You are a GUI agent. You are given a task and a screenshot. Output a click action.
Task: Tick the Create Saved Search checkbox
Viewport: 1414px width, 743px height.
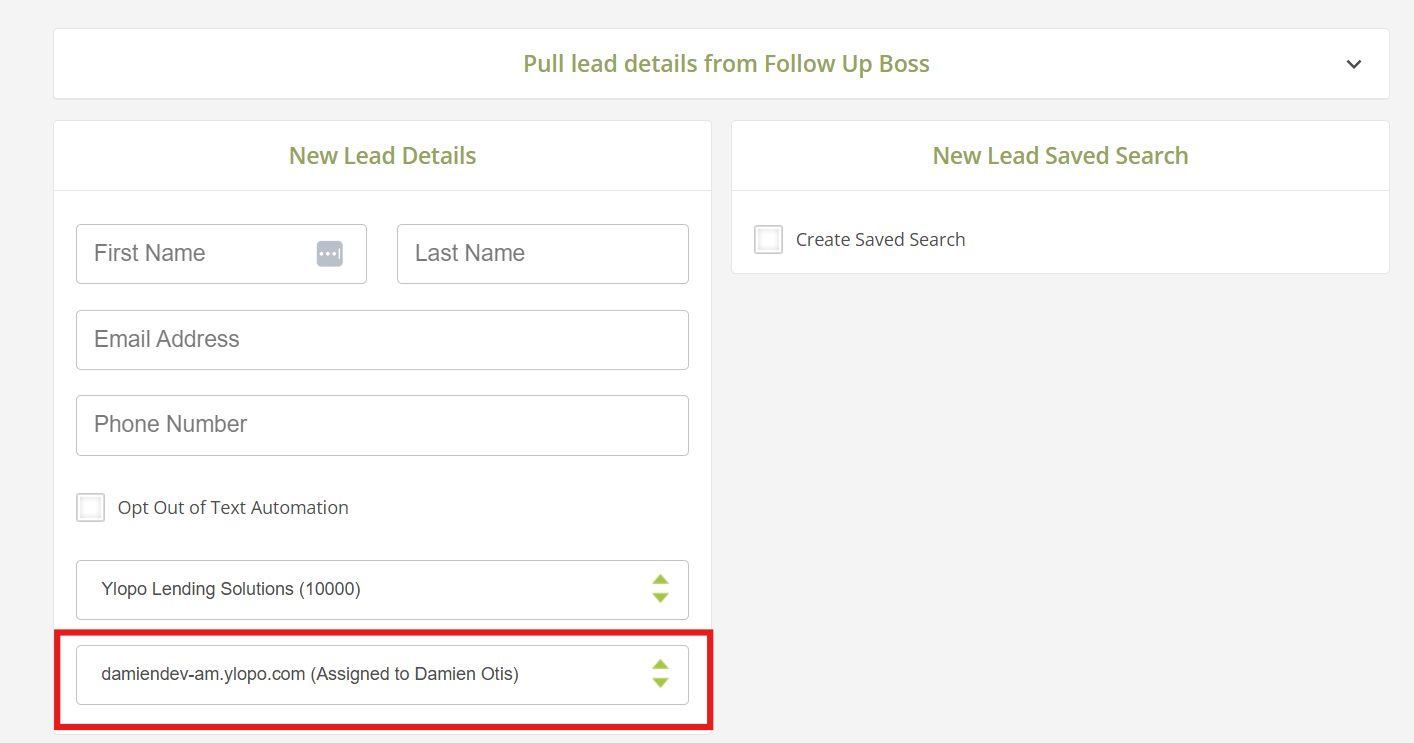[769, 240]
